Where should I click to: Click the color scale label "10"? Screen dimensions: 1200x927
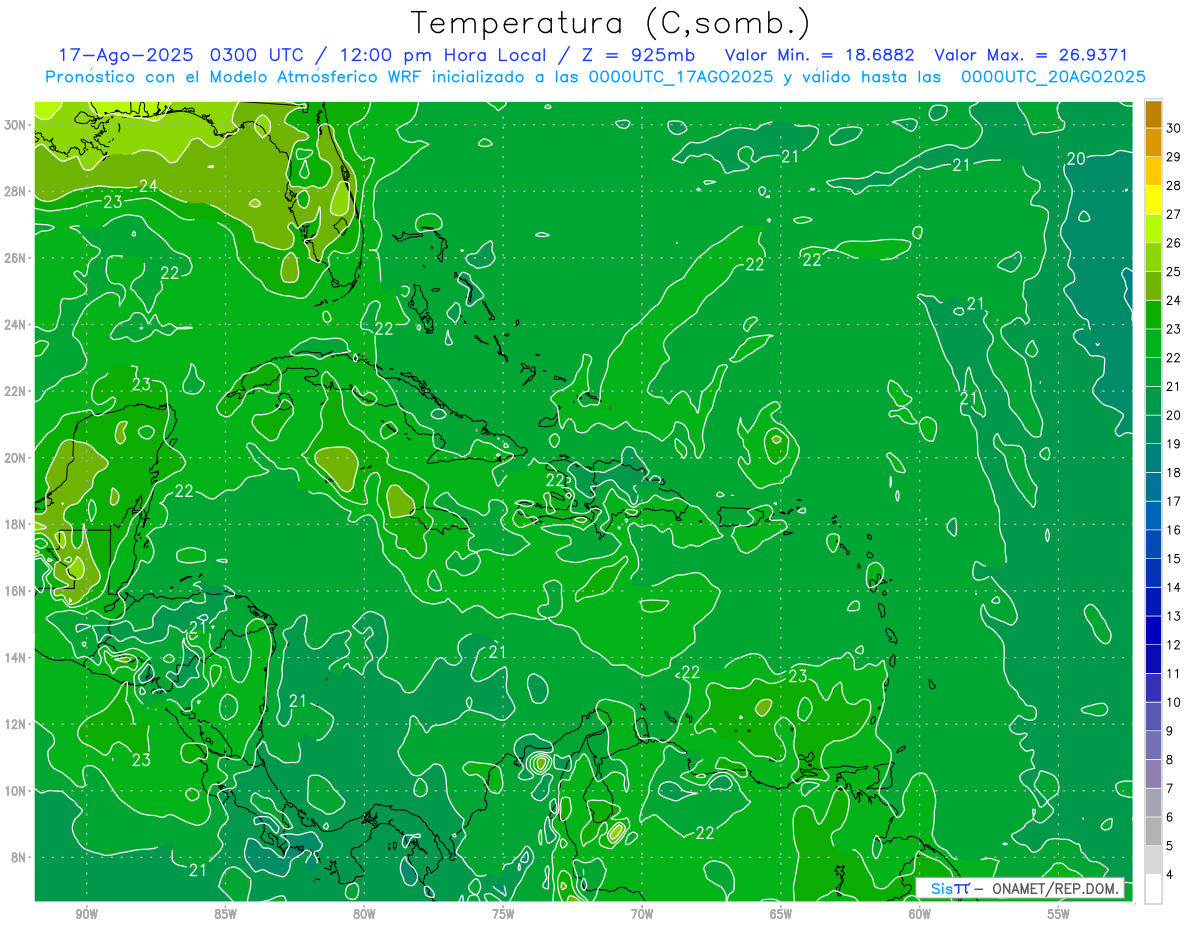click(1174, 702)
